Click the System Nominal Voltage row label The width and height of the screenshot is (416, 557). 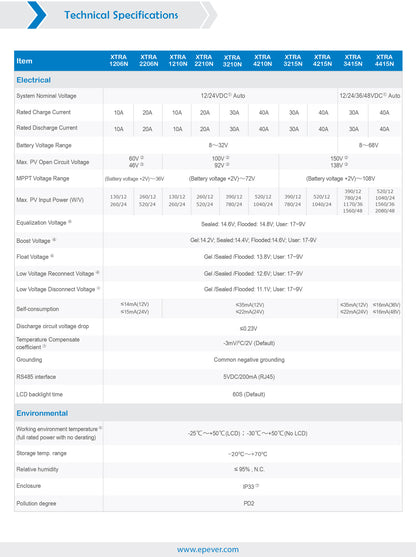(x=46, y=96)
